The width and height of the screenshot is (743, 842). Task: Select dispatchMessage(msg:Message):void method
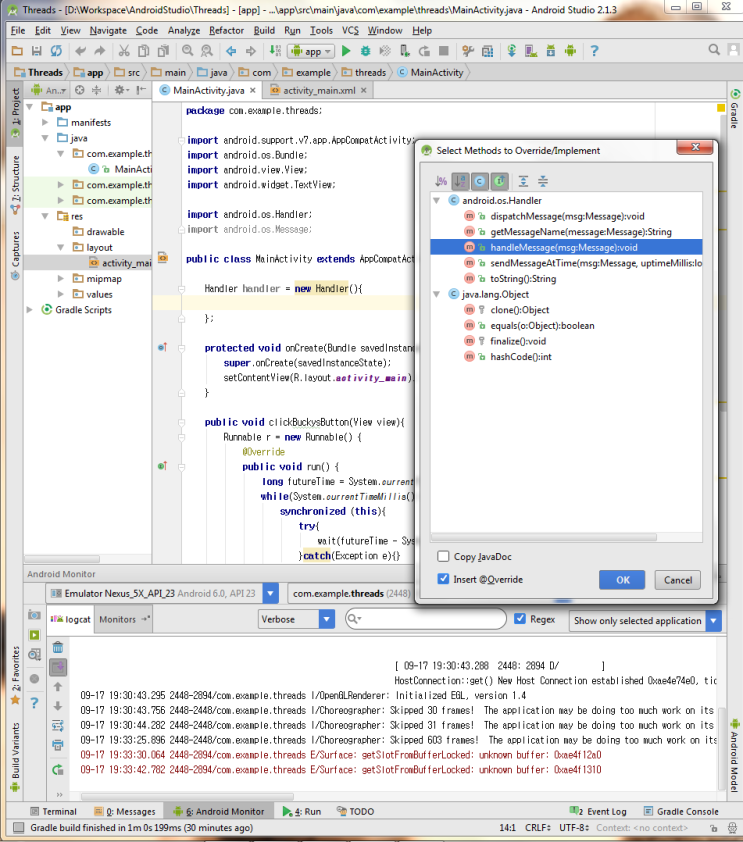[567, 216]
